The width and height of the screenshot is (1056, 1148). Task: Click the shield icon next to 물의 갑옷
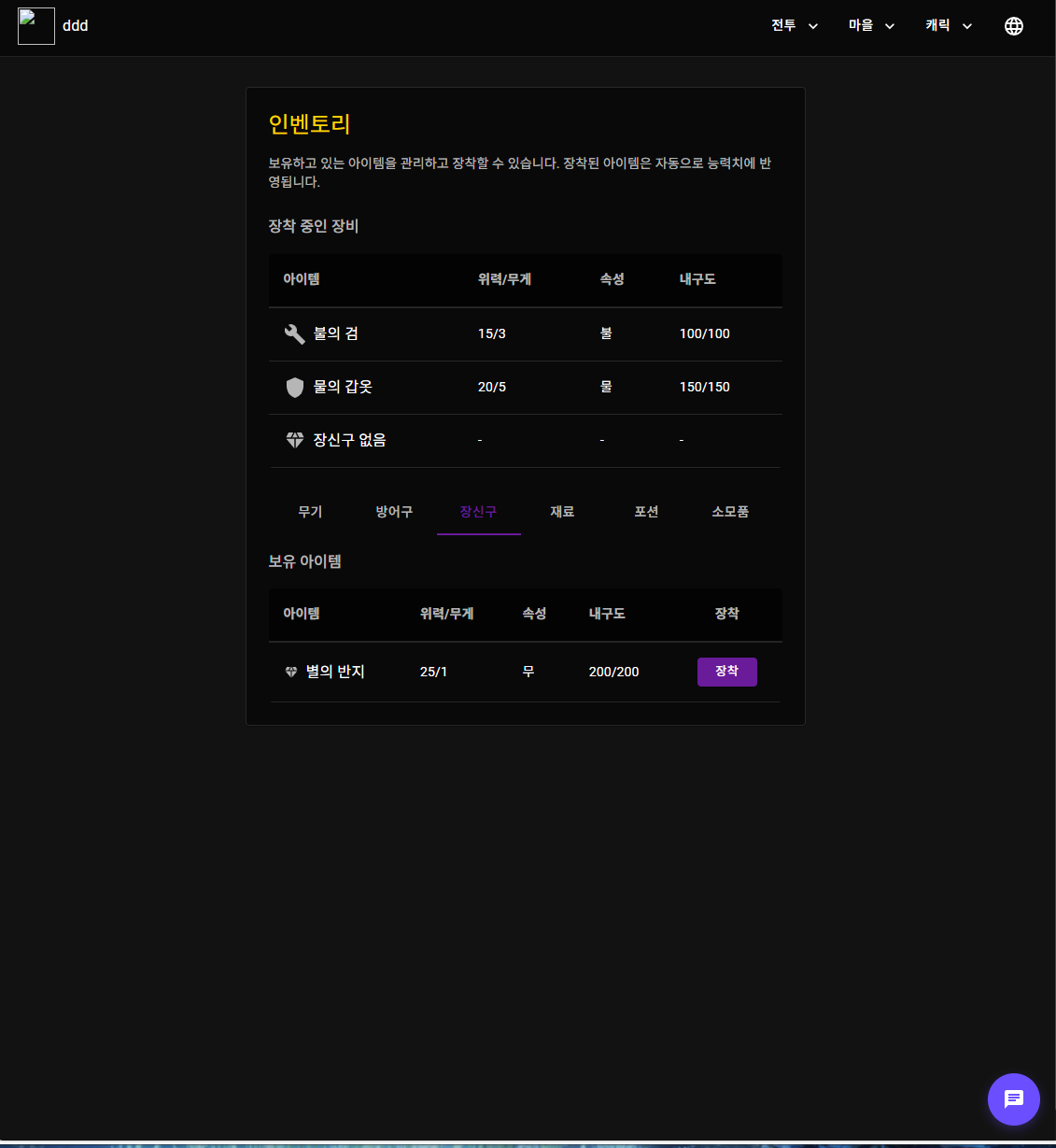295,387
